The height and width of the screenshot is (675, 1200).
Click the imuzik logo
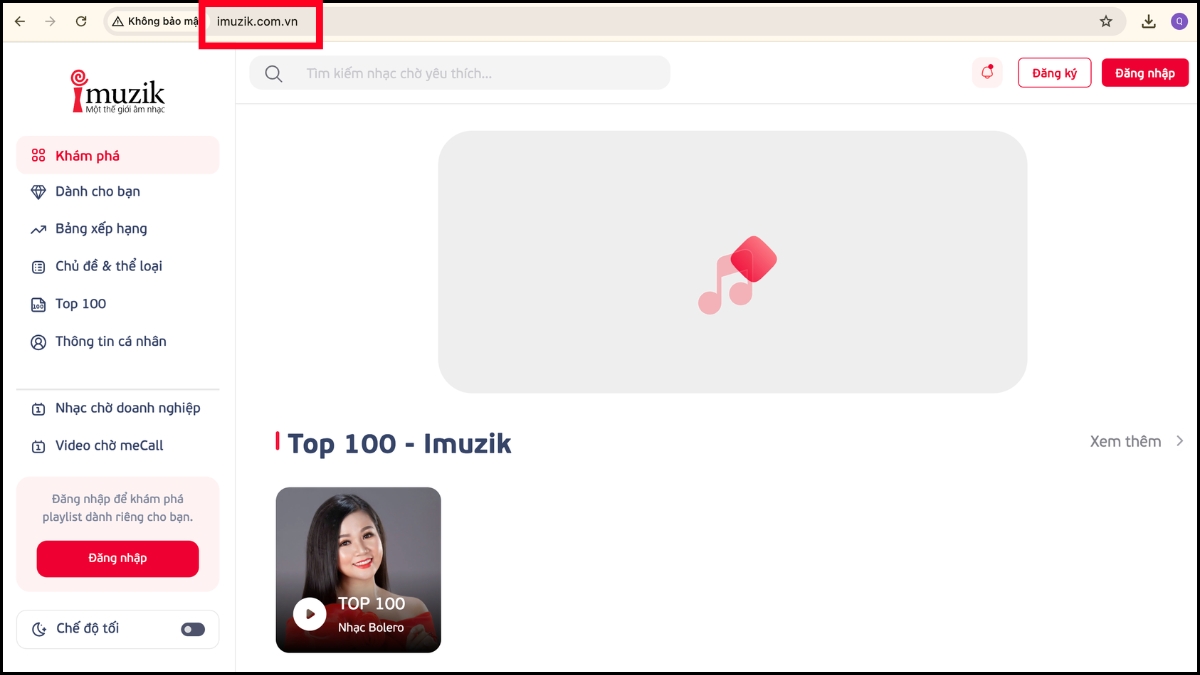tap(118, 91)
